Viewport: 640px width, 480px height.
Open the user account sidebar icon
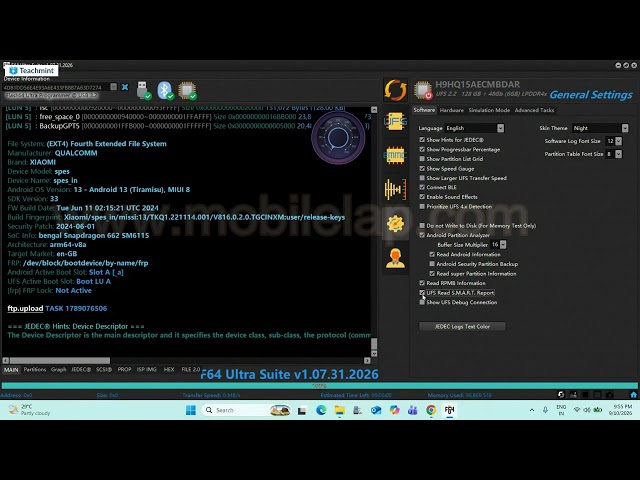coord(395,258)
